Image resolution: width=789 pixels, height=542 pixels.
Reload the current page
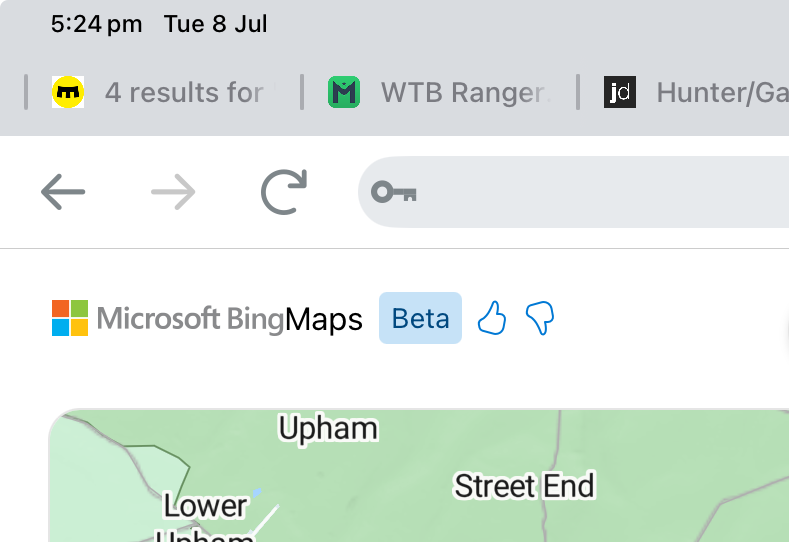click(284, 192)
